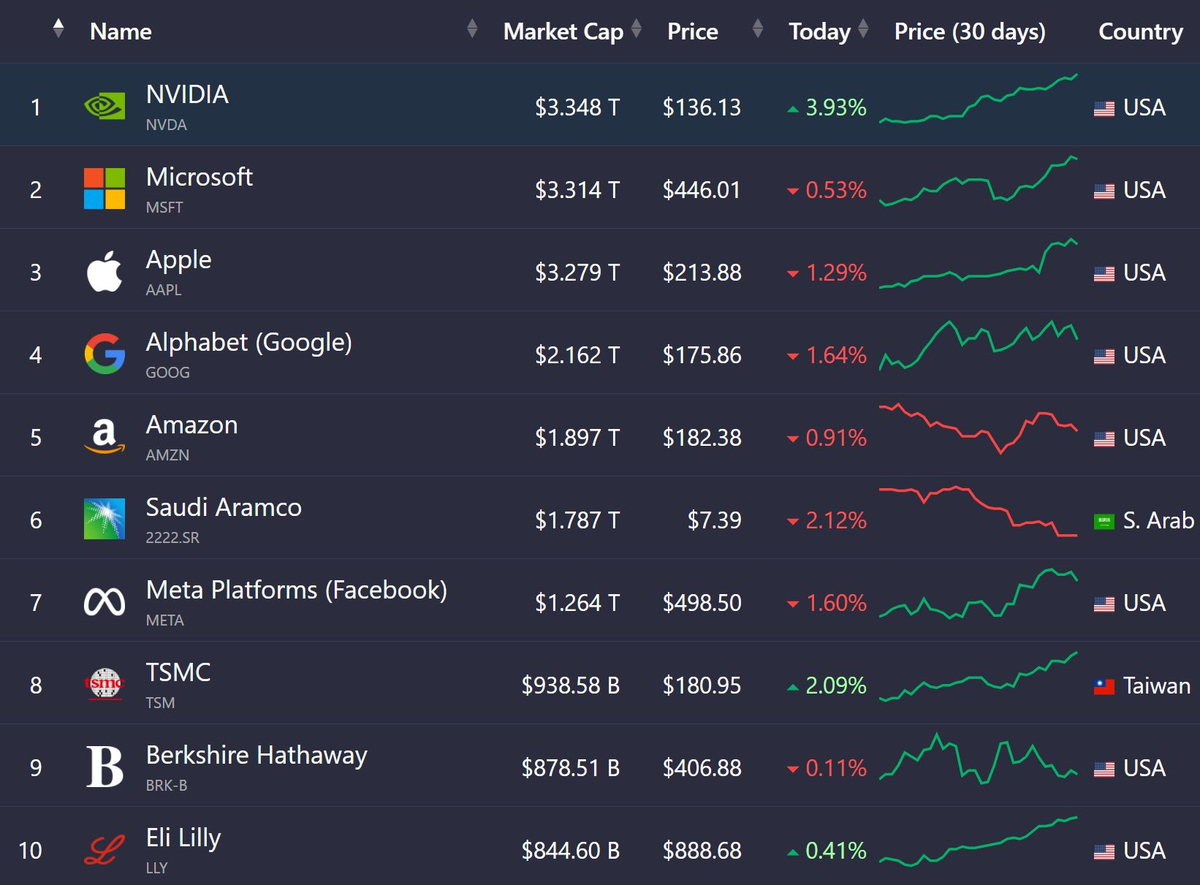Click the Saudi Aramco logo
1200x885 pixels.
tap(105, 519)
